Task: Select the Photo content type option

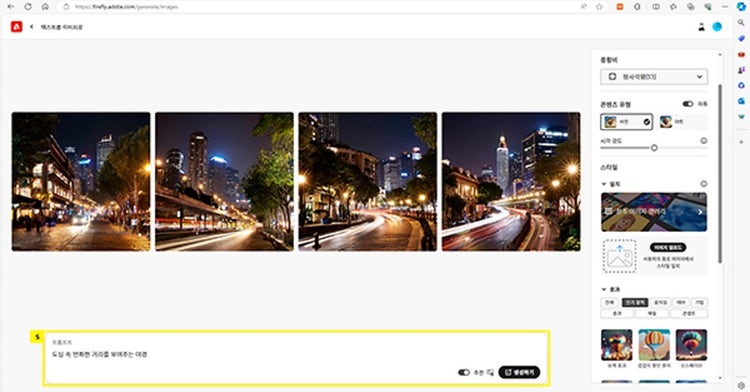Action: click(627, 122)
